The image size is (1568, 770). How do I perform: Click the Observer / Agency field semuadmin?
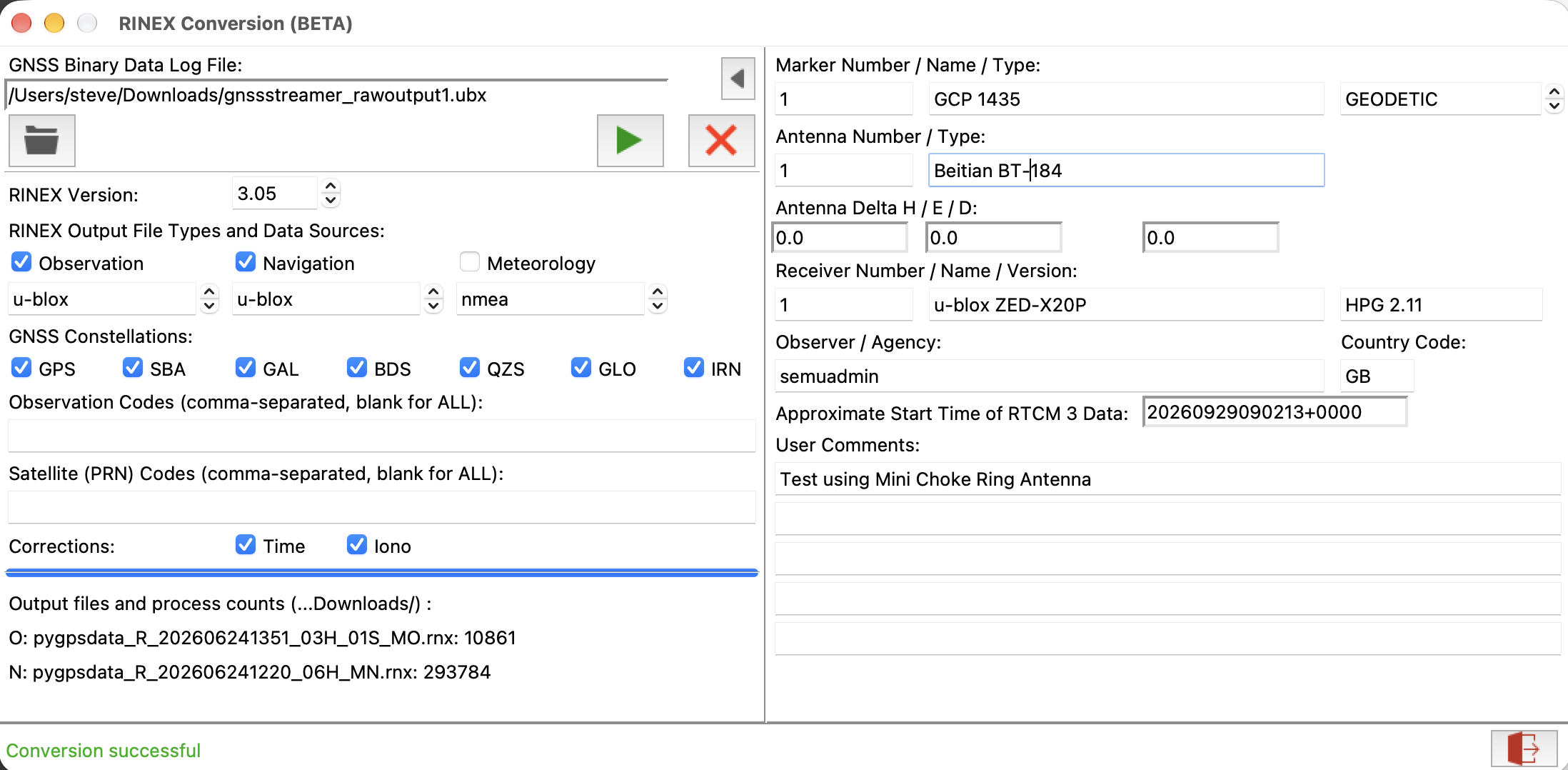point(1050,376)
